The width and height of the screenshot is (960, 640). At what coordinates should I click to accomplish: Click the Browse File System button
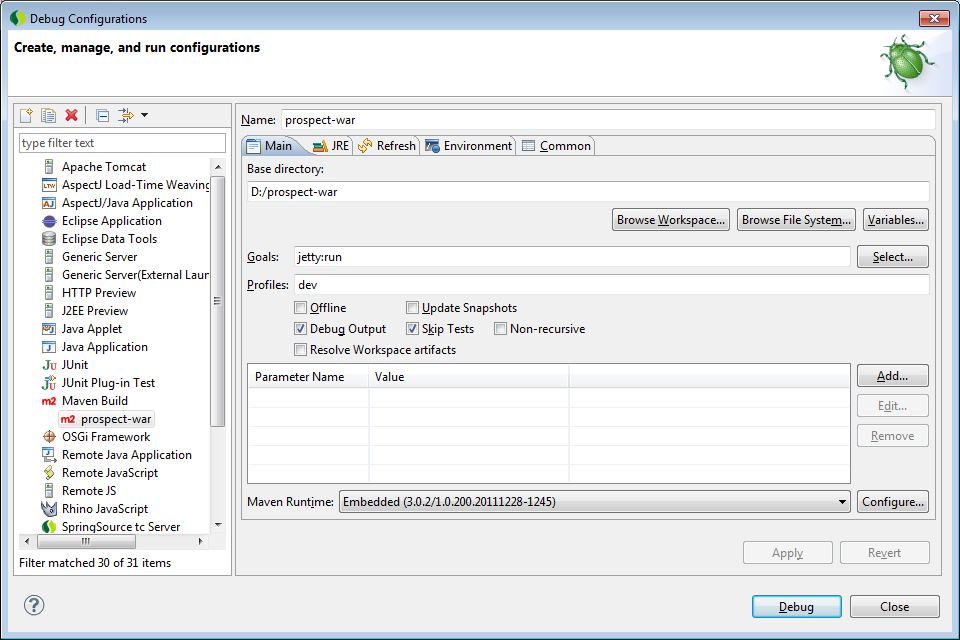point(796,220)
